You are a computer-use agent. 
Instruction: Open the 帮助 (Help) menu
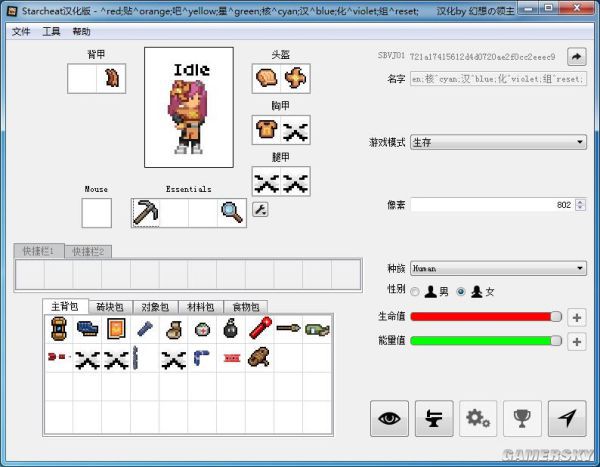point(82,31)
